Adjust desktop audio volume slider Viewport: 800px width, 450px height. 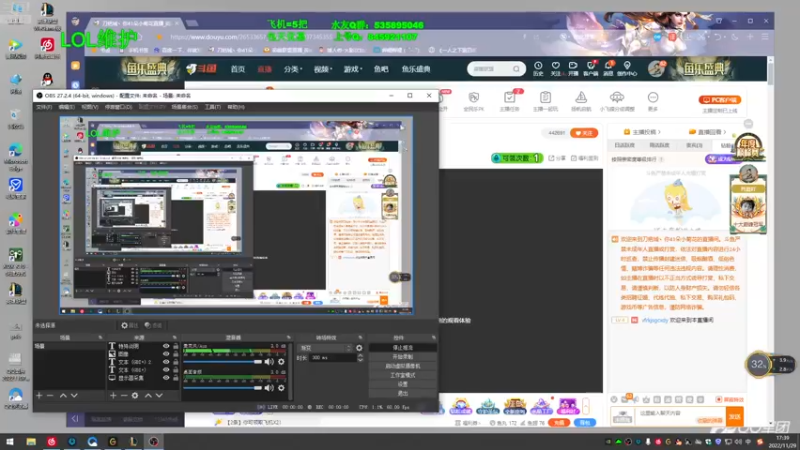pos(222,388)
